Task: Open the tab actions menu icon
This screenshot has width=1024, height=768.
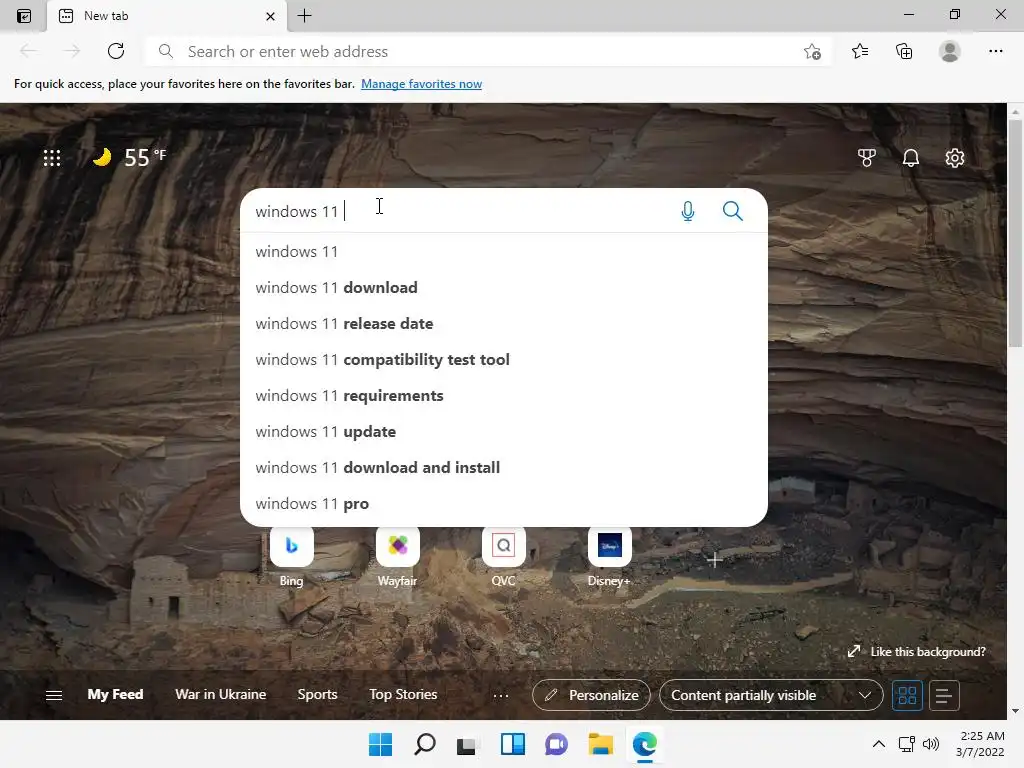Action: pyautogui.click(x=24, y=16)
